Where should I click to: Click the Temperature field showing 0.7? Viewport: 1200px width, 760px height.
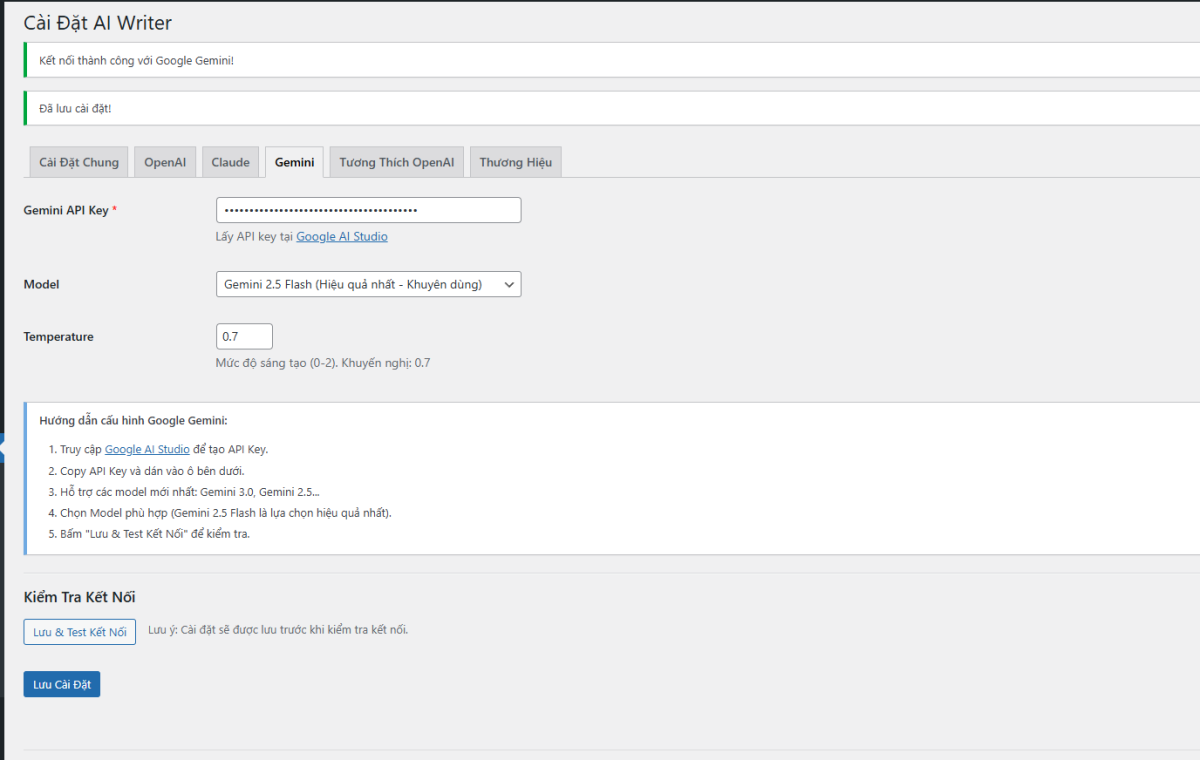coord(244,337)
